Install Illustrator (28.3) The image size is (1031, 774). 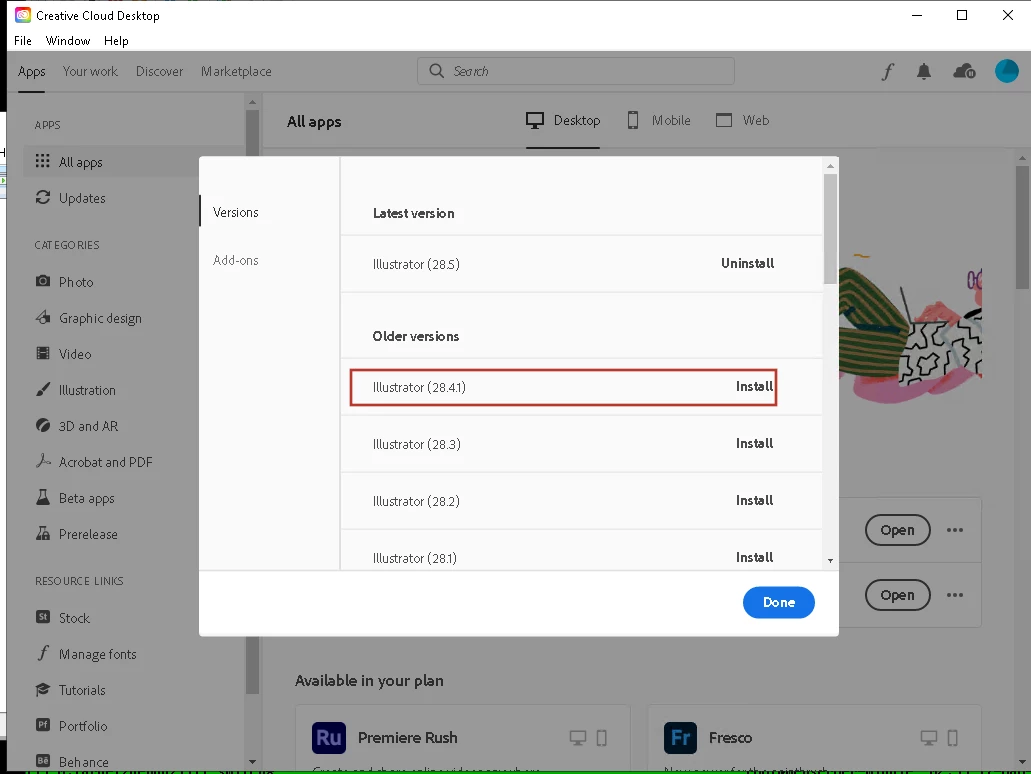pyautogui.click(x=754, y=443)
